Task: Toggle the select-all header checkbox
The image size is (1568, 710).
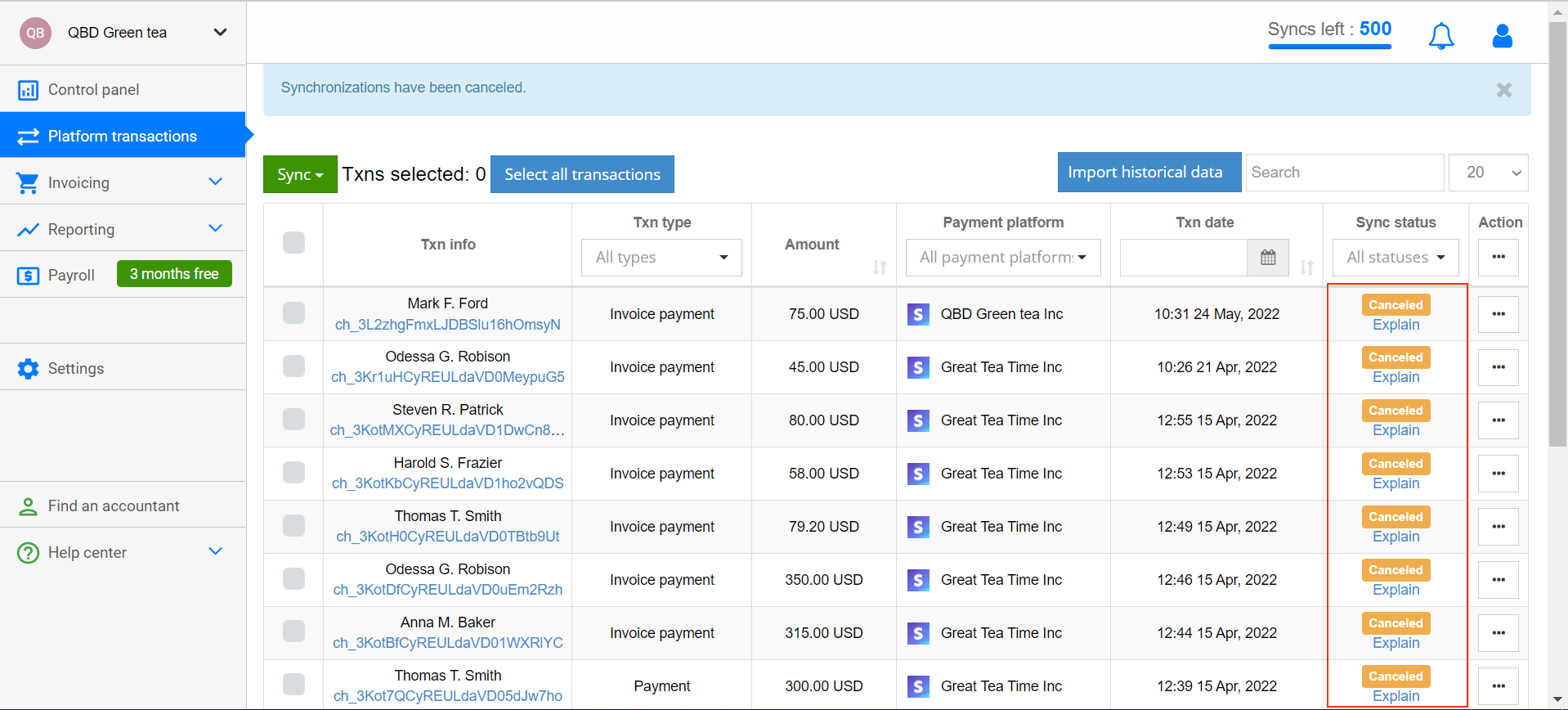Action: tap(293, 243)
